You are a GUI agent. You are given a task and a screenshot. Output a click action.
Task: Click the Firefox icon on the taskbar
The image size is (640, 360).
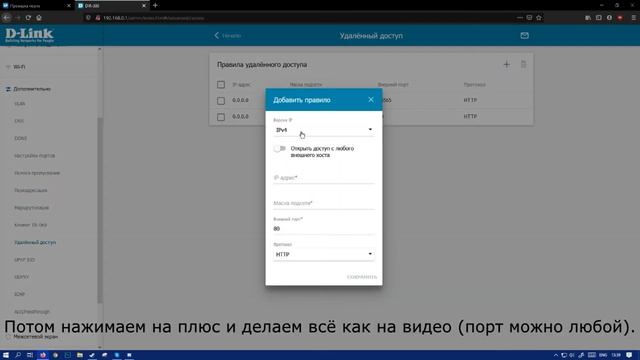(x=43, y=355)
